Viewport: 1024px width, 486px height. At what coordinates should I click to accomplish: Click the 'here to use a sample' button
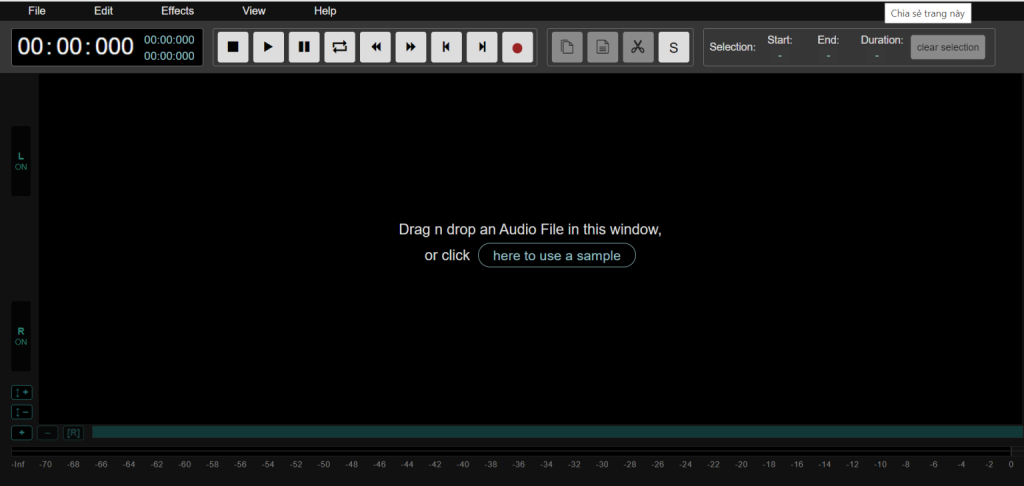(556, 256)
